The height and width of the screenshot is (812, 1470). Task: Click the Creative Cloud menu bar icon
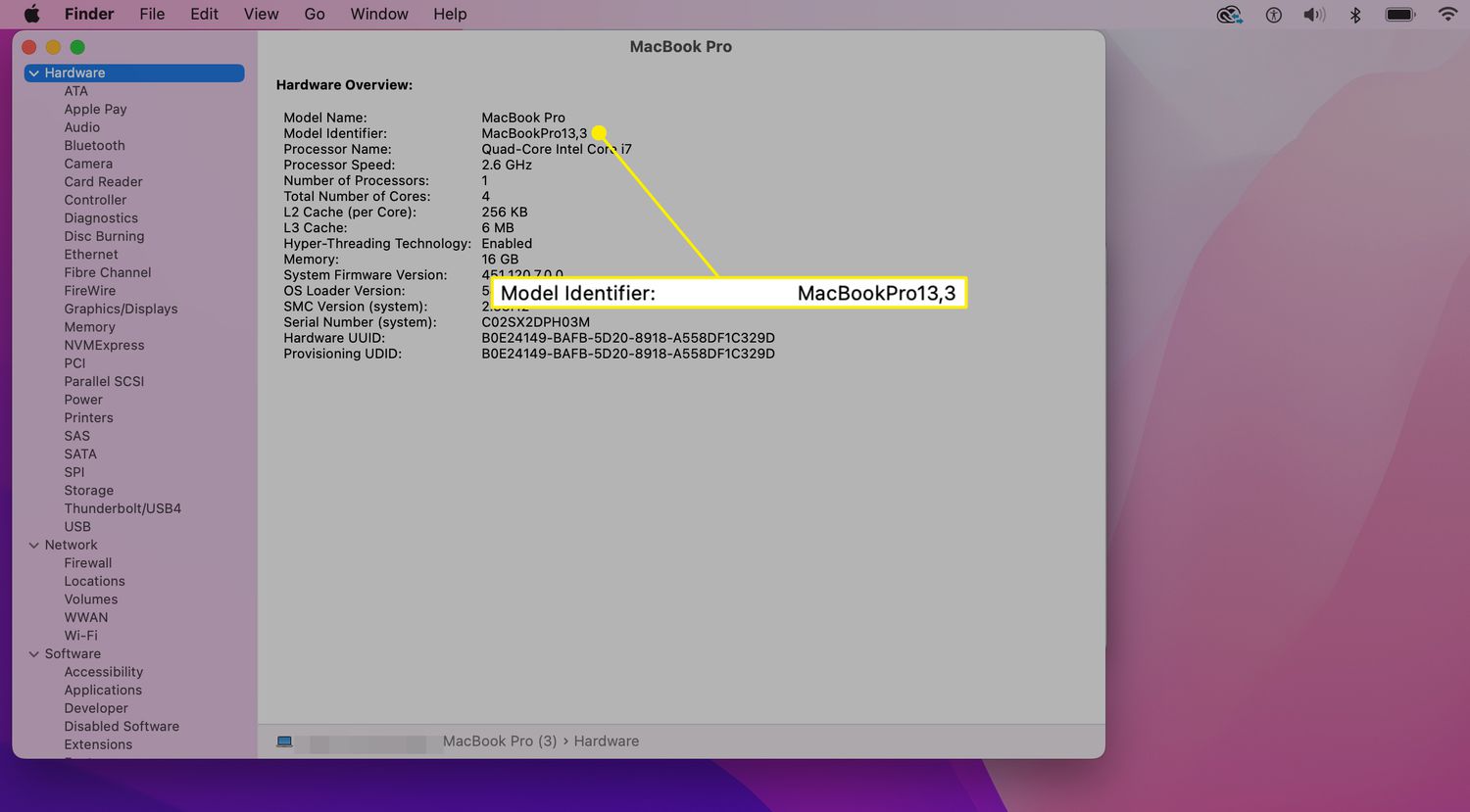click(x=1229, y=14)
